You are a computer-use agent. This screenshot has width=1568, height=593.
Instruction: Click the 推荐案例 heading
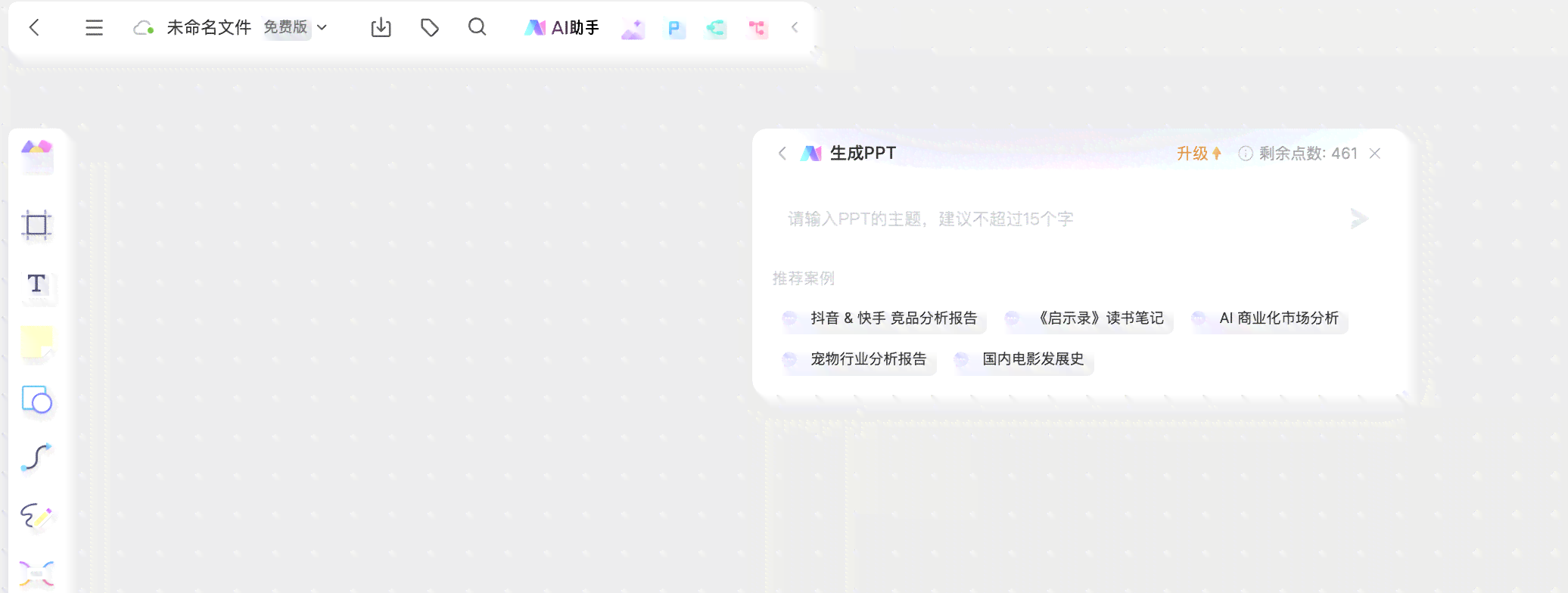pyautogui.click(x=804, y=278)
